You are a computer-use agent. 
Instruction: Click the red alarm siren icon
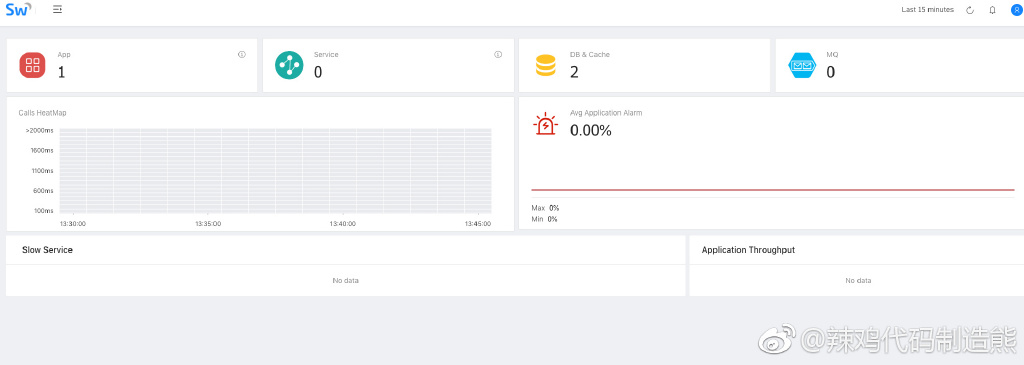tap(545, 123)
